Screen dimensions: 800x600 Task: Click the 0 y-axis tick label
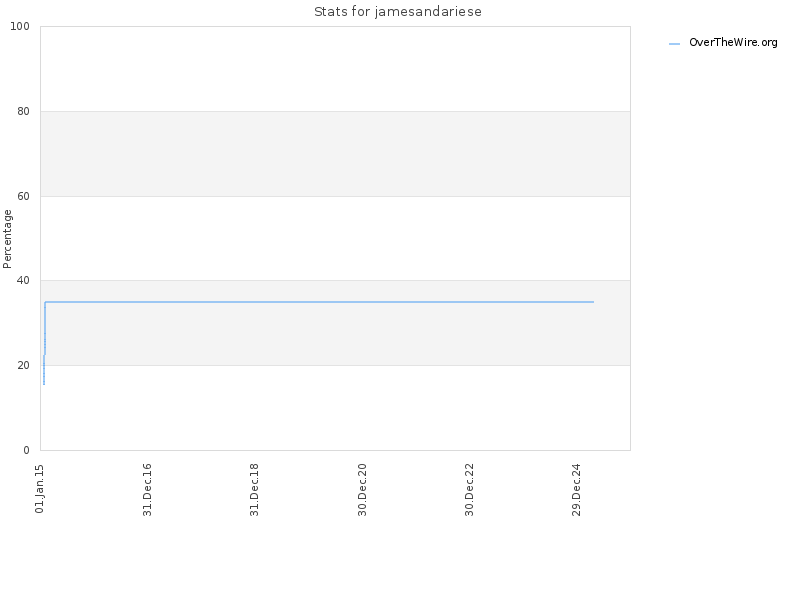27,450
